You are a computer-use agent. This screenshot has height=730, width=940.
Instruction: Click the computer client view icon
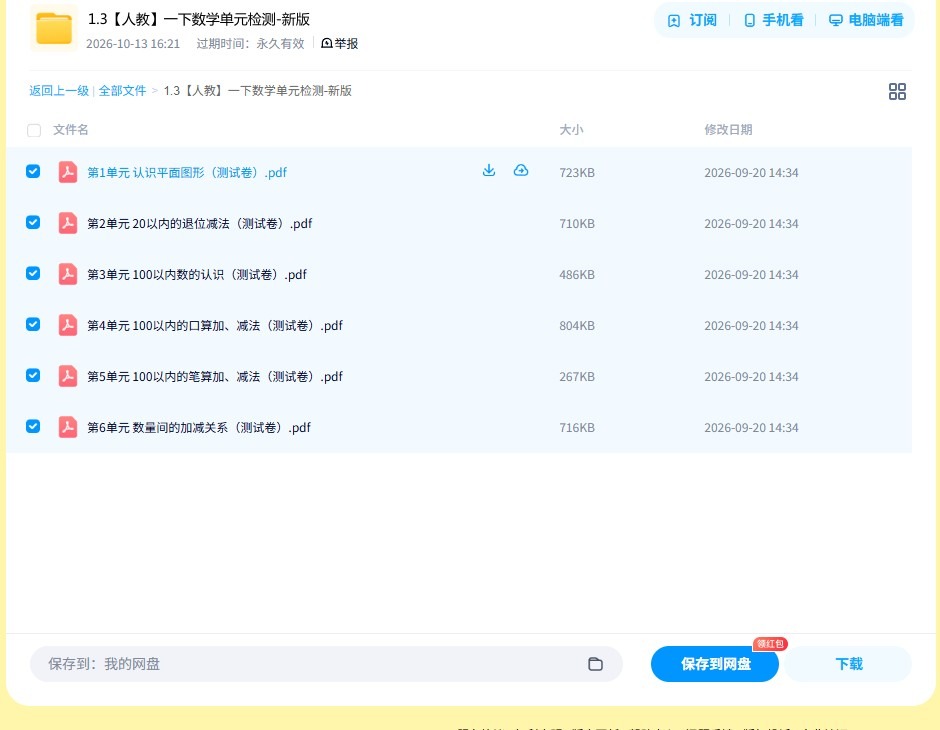[835, 21]
